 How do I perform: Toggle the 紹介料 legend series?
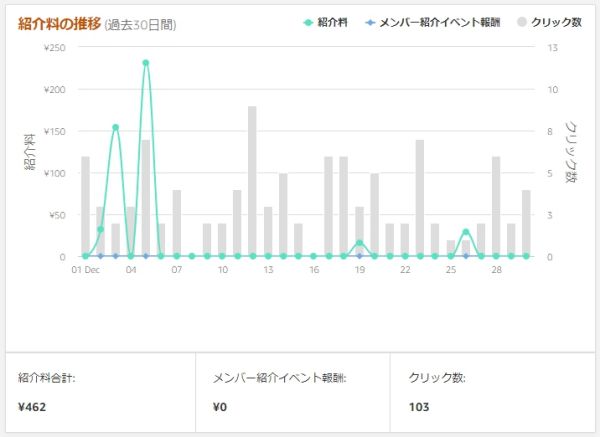[326, 23]
